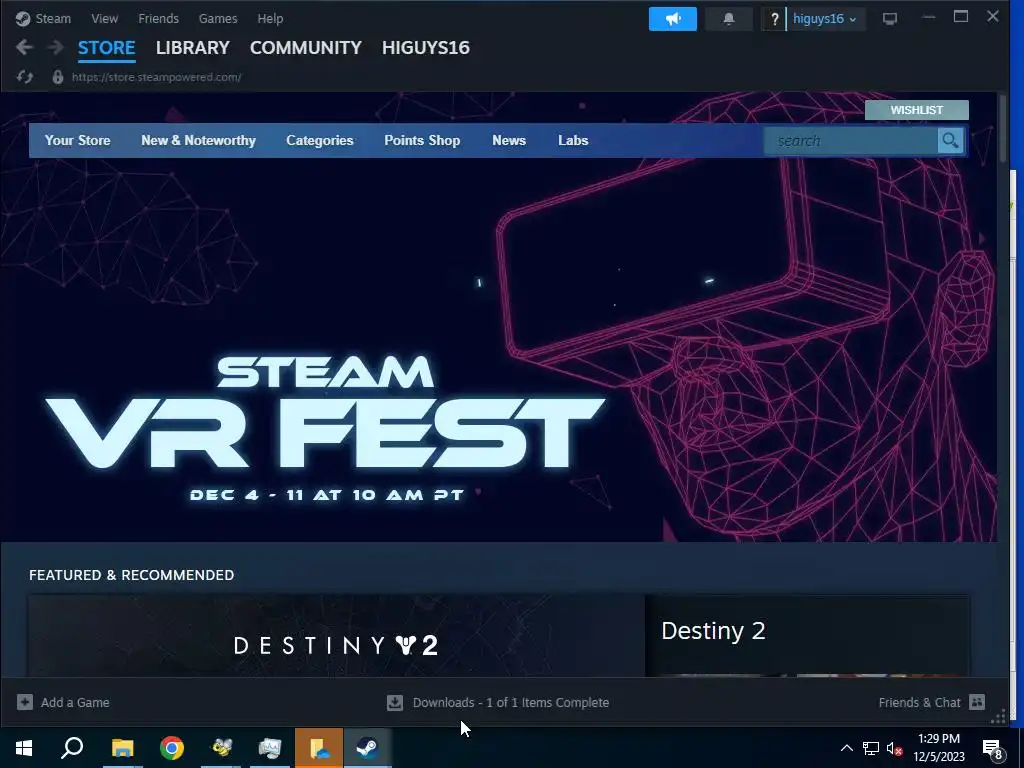
Task: Open the Help menu
Action: 270,18
